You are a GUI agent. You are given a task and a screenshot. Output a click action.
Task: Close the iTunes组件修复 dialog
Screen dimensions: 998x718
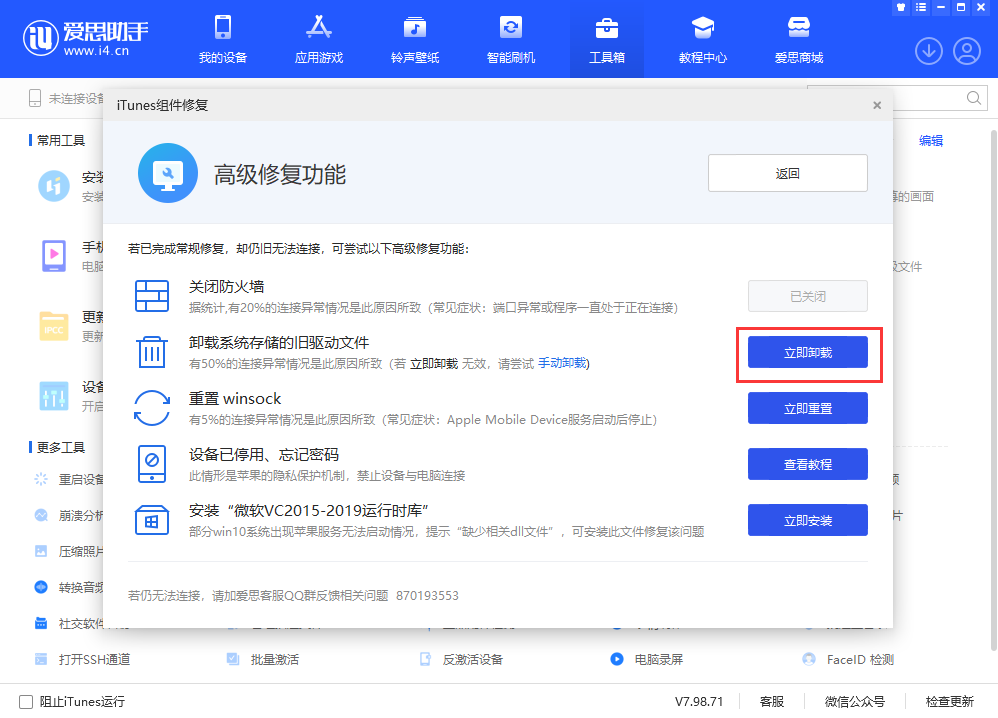tap(877, 105)
